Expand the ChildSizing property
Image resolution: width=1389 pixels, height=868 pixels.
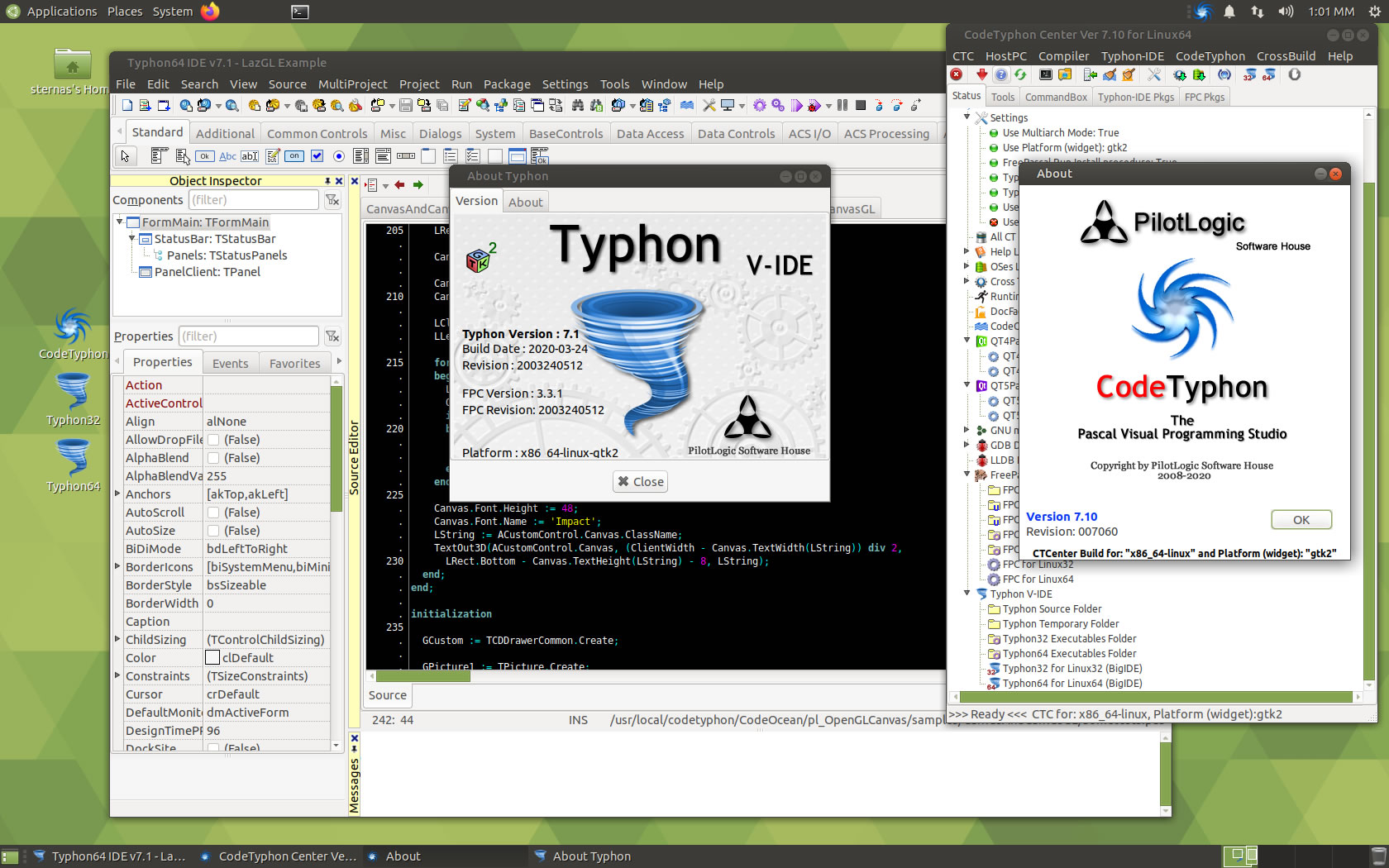[117, 639]
